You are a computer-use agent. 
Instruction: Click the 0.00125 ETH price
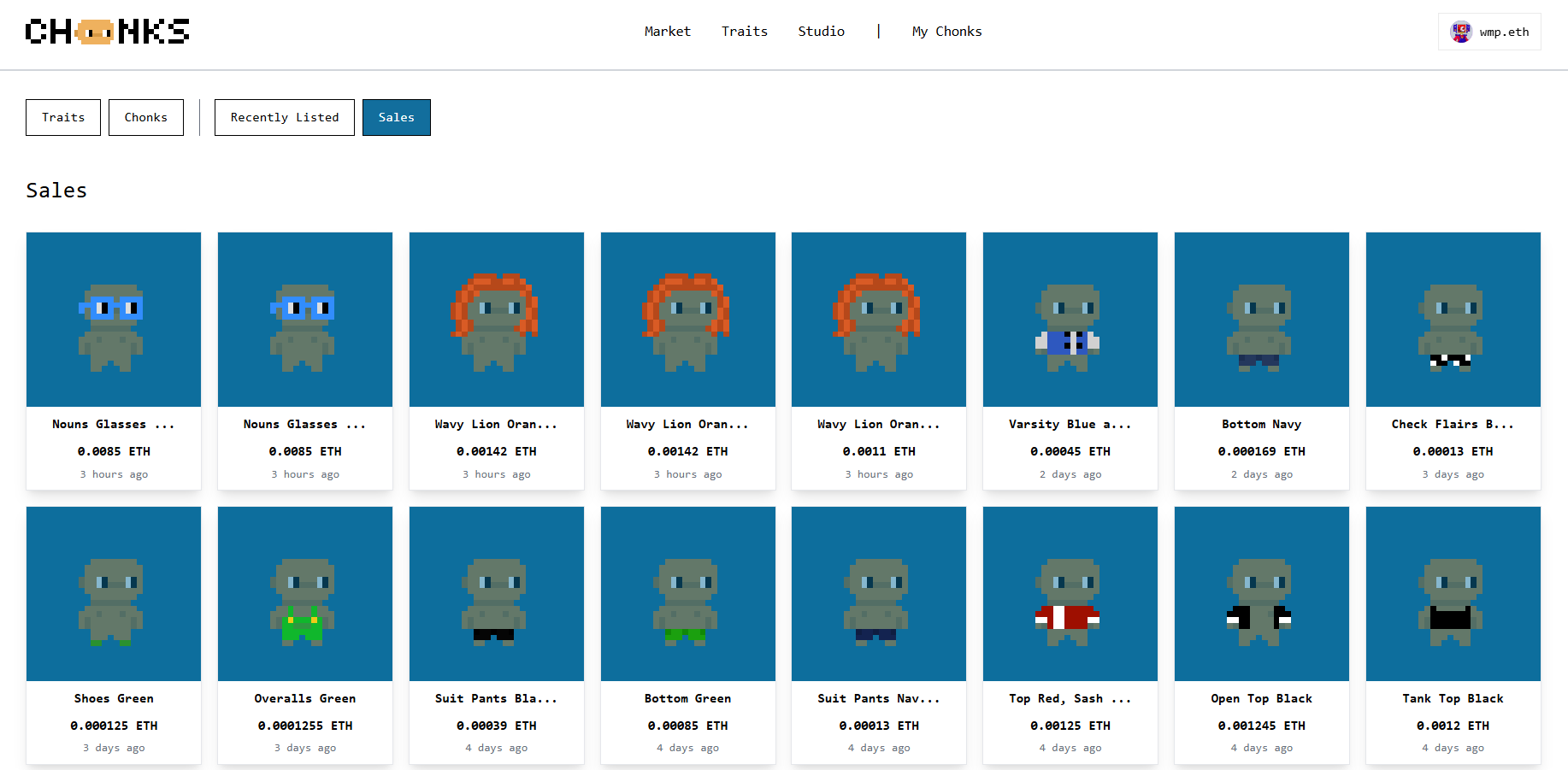tap(1070, 726)
